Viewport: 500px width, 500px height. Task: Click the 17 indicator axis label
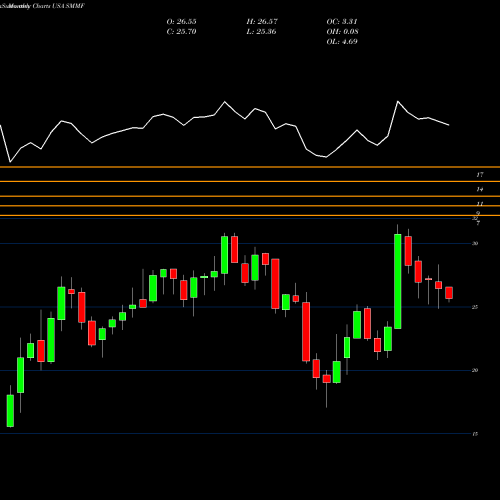pyautogui.click(x=480, y=175)
